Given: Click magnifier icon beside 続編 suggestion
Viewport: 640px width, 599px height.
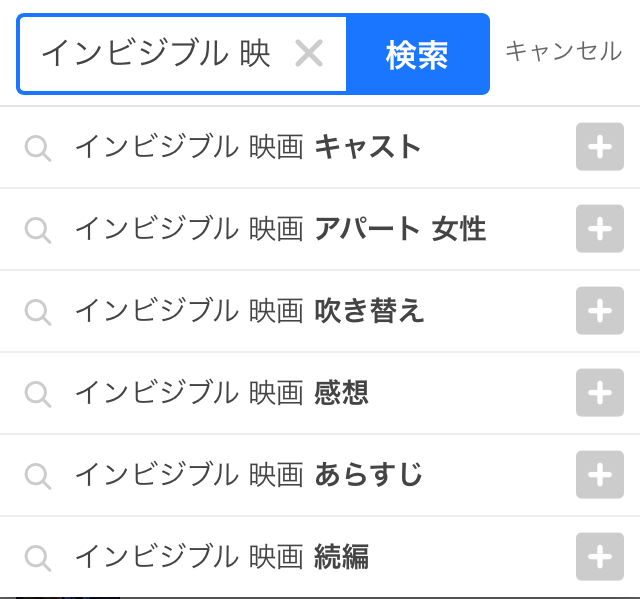Looking at the screenshot, I should [x=38, y=558].
